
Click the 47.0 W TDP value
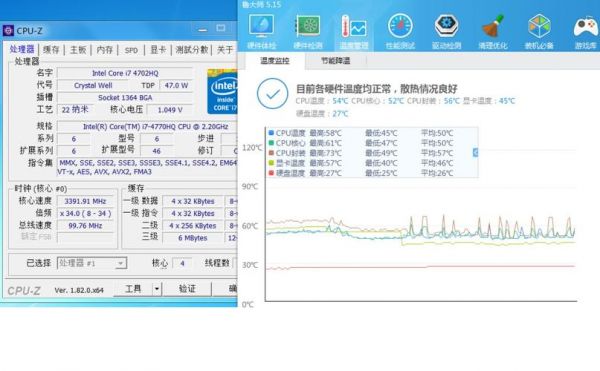click(x=176, y=85)
